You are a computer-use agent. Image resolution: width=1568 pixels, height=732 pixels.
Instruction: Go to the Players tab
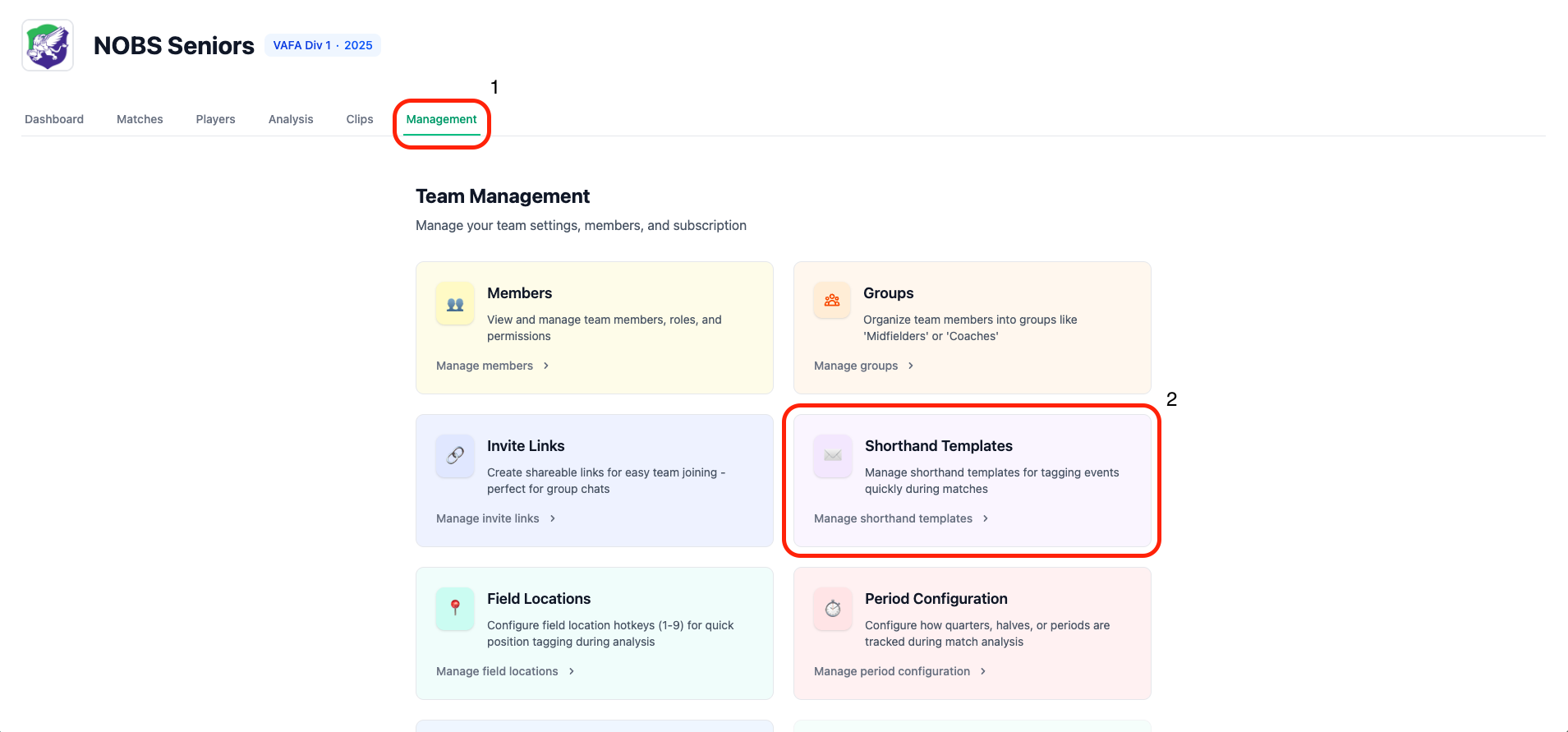click(215, 119)
